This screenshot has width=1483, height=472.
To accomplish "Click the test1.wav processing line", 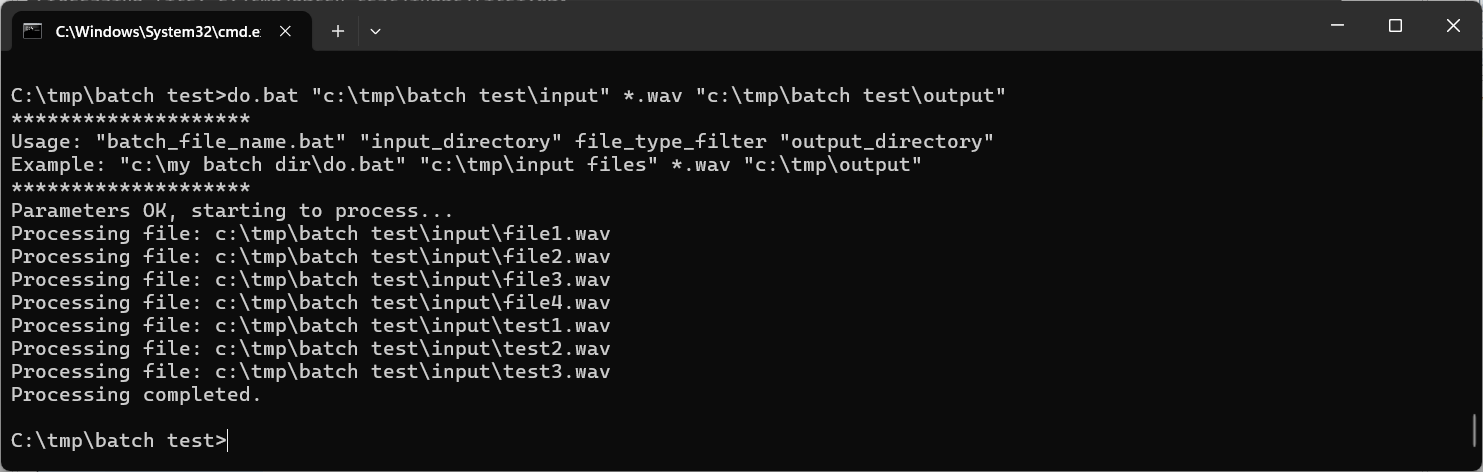I will point(310,326).
